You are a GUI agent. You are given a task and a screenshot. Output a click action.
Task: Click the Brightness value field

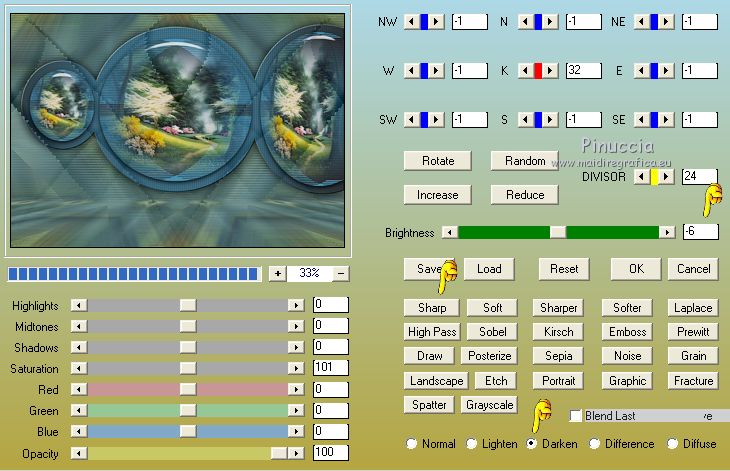pyautogui.click(x=700, y=232)
